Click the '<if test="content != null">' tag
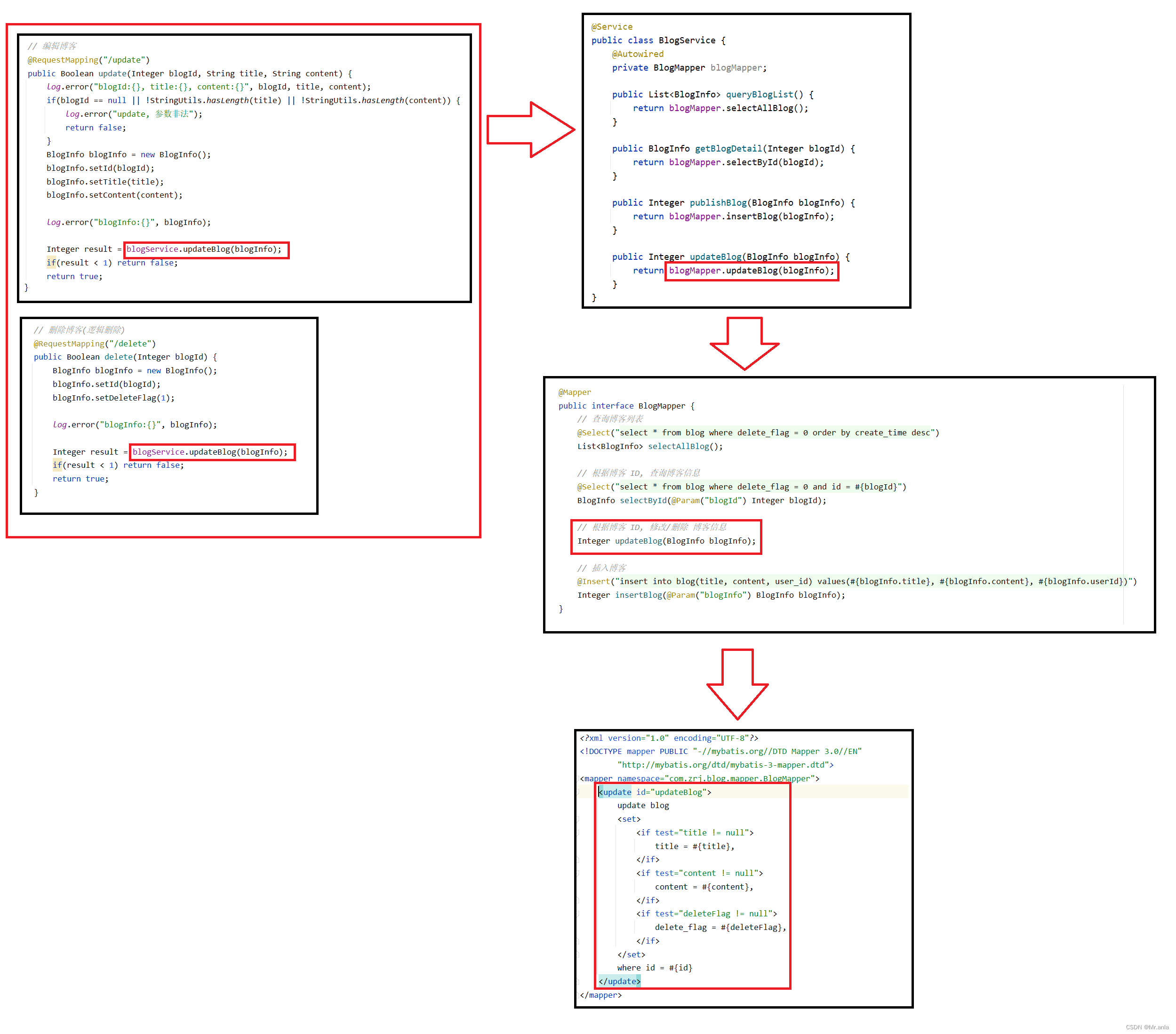Image resolution: width=1176 pixels, height=1034 pixels. pos(700,873)
